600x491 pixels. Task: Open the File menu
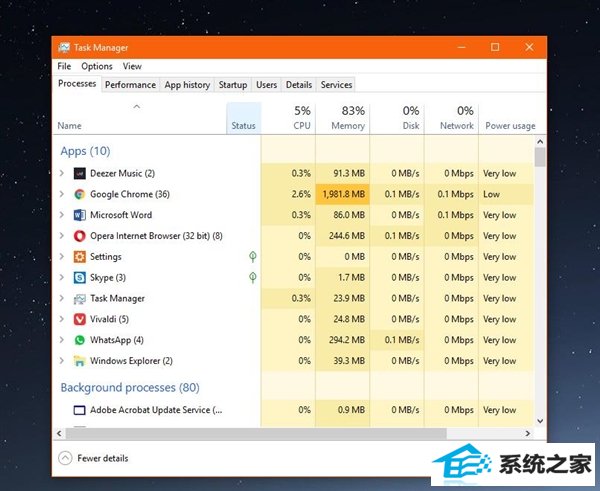(64, 66)
